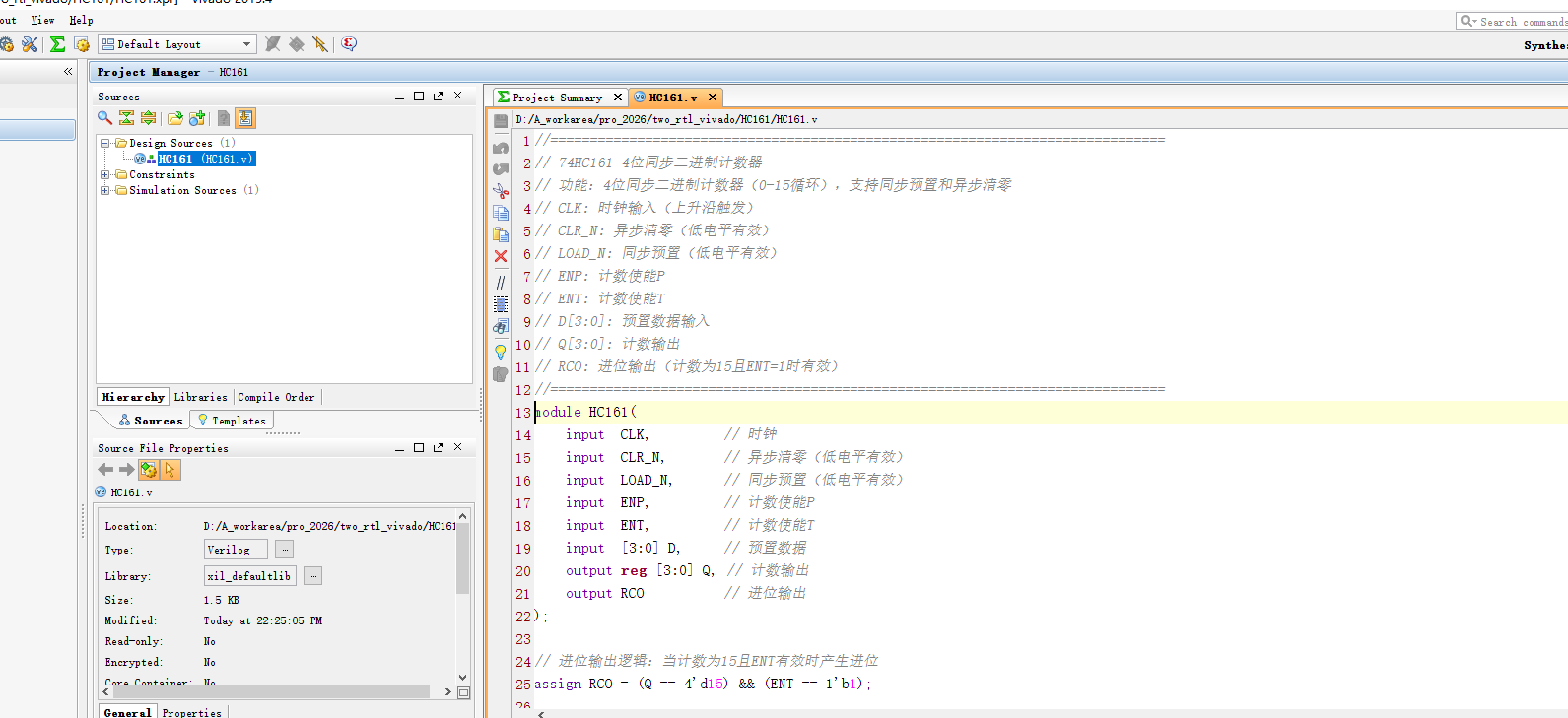Search sources with the magnifier icon
Viewport: 1568px width, 718px height.
[104, 118]
